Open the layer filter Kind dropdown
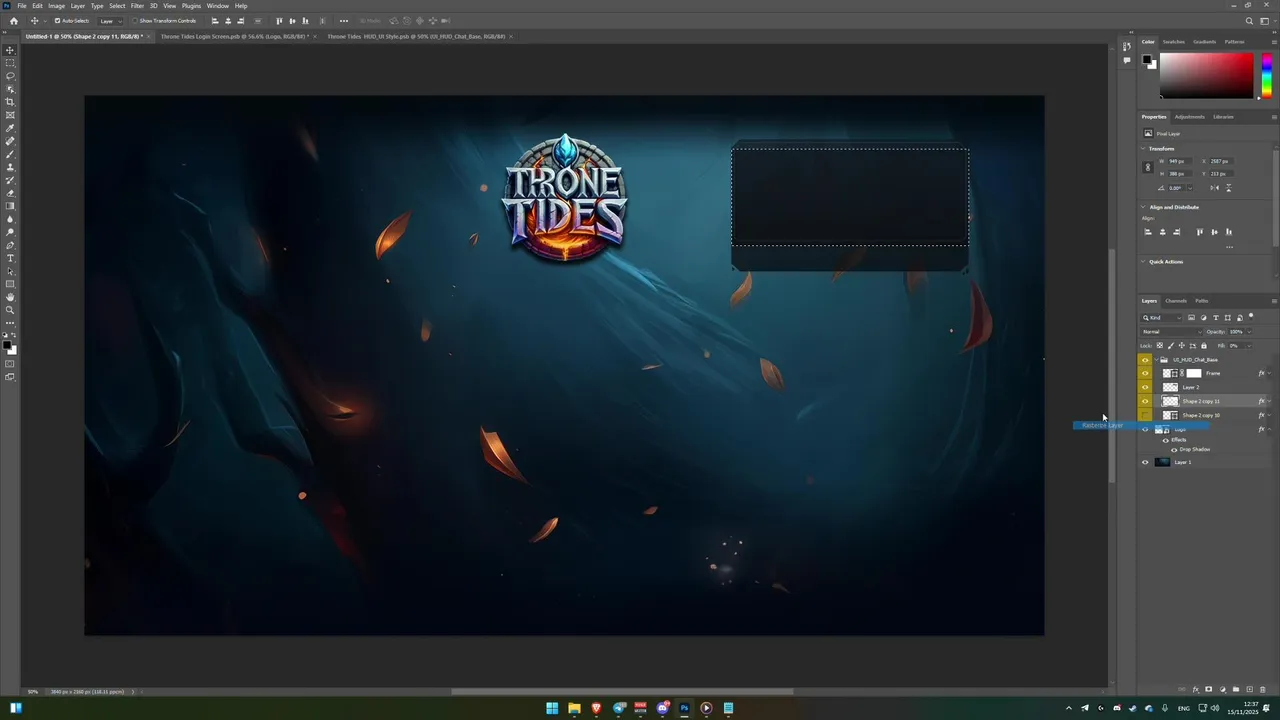The width and height of the screenshot is (1280, 720). click(1163, 318)
